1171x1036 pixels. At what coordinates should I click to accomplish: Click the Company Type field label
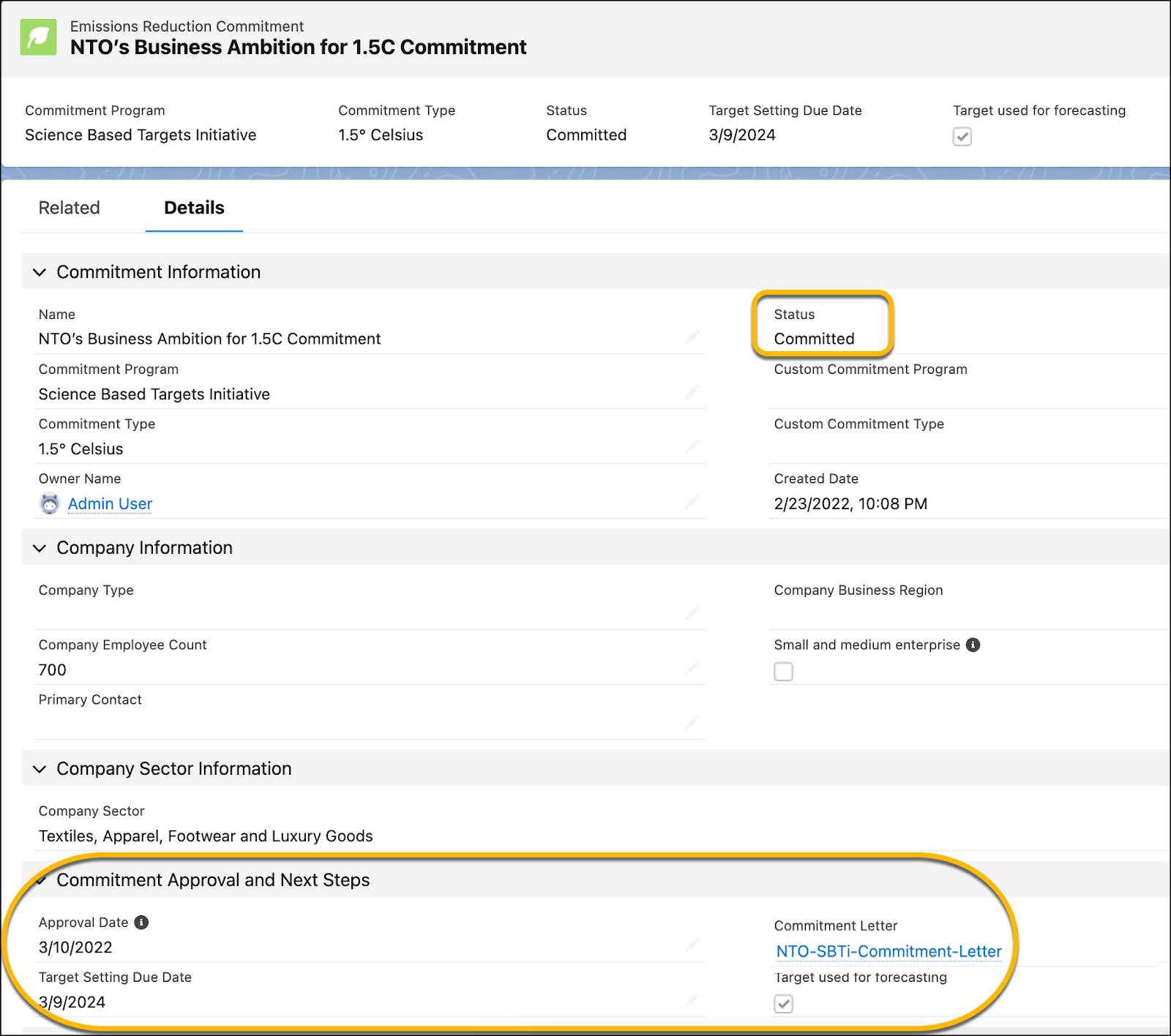(86, 590)
